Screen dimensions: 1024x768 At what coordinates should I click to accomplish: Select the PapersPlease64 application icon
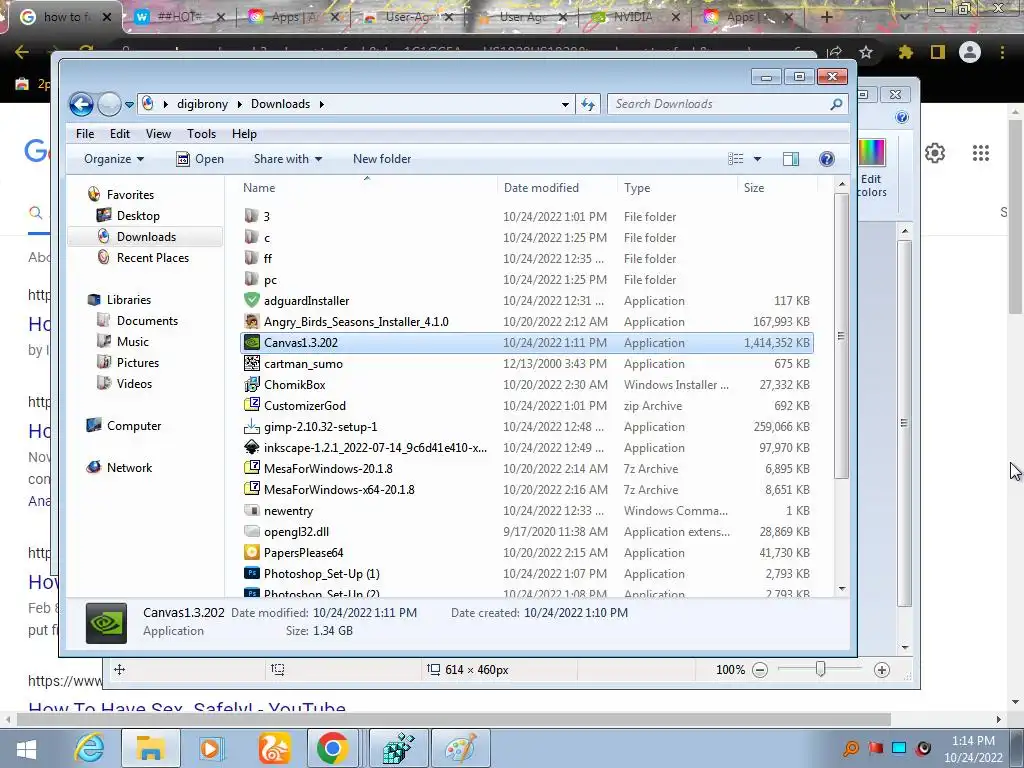(251, 552)
